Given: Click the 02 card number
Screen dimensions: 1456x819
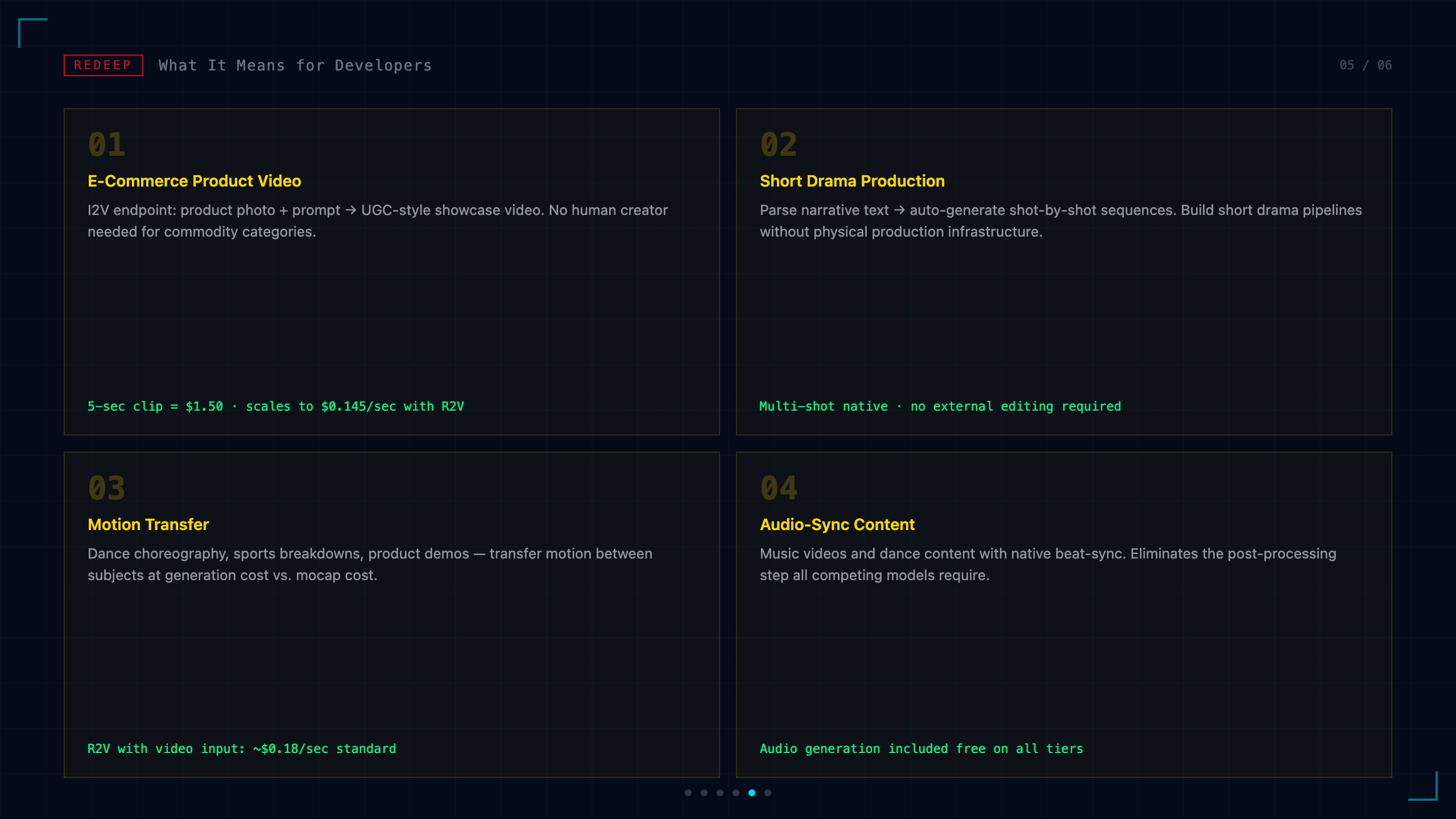Looking at the screenshot, I should pos(779,144).
